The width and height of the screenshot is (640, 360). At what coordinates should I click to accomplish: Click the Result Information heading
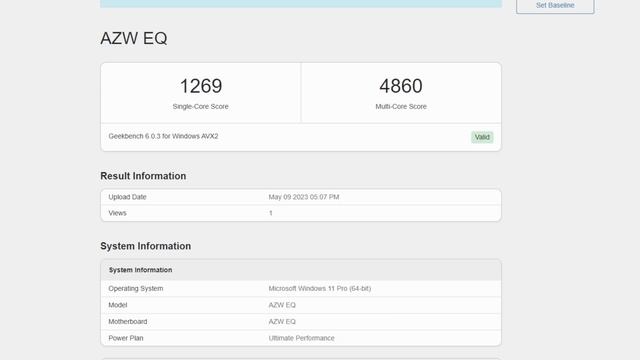click(x=143, y=176)
